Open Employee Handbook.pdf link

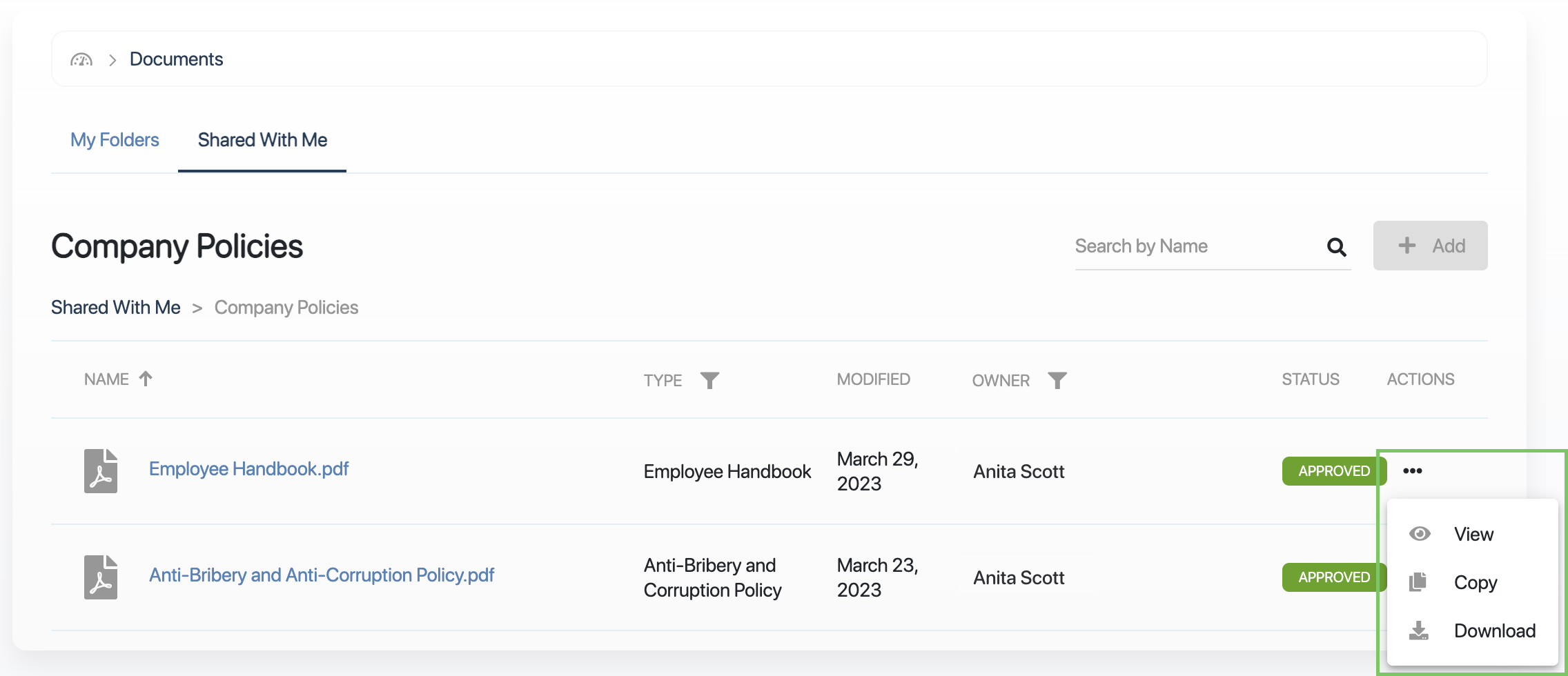[248, 469]
